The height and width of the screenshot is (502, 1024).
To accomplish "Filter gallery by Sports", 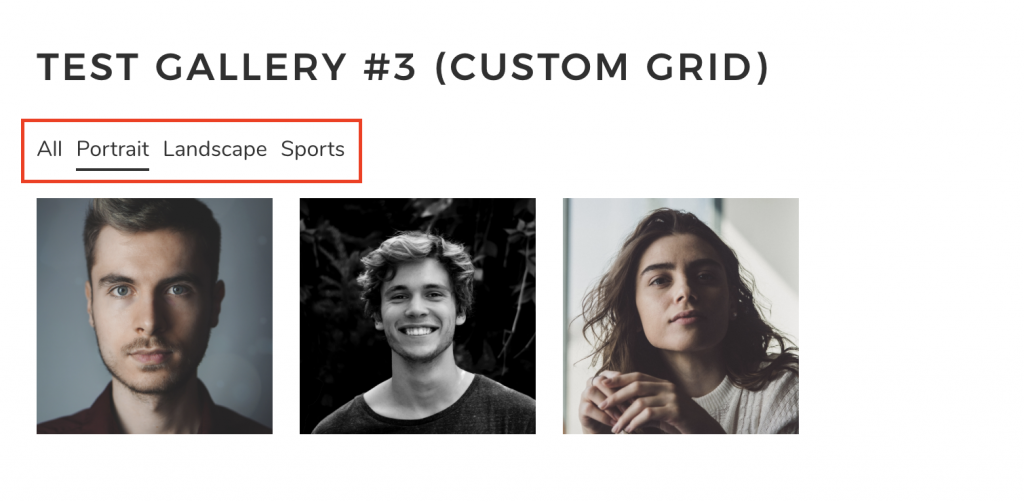I will 313,149.
